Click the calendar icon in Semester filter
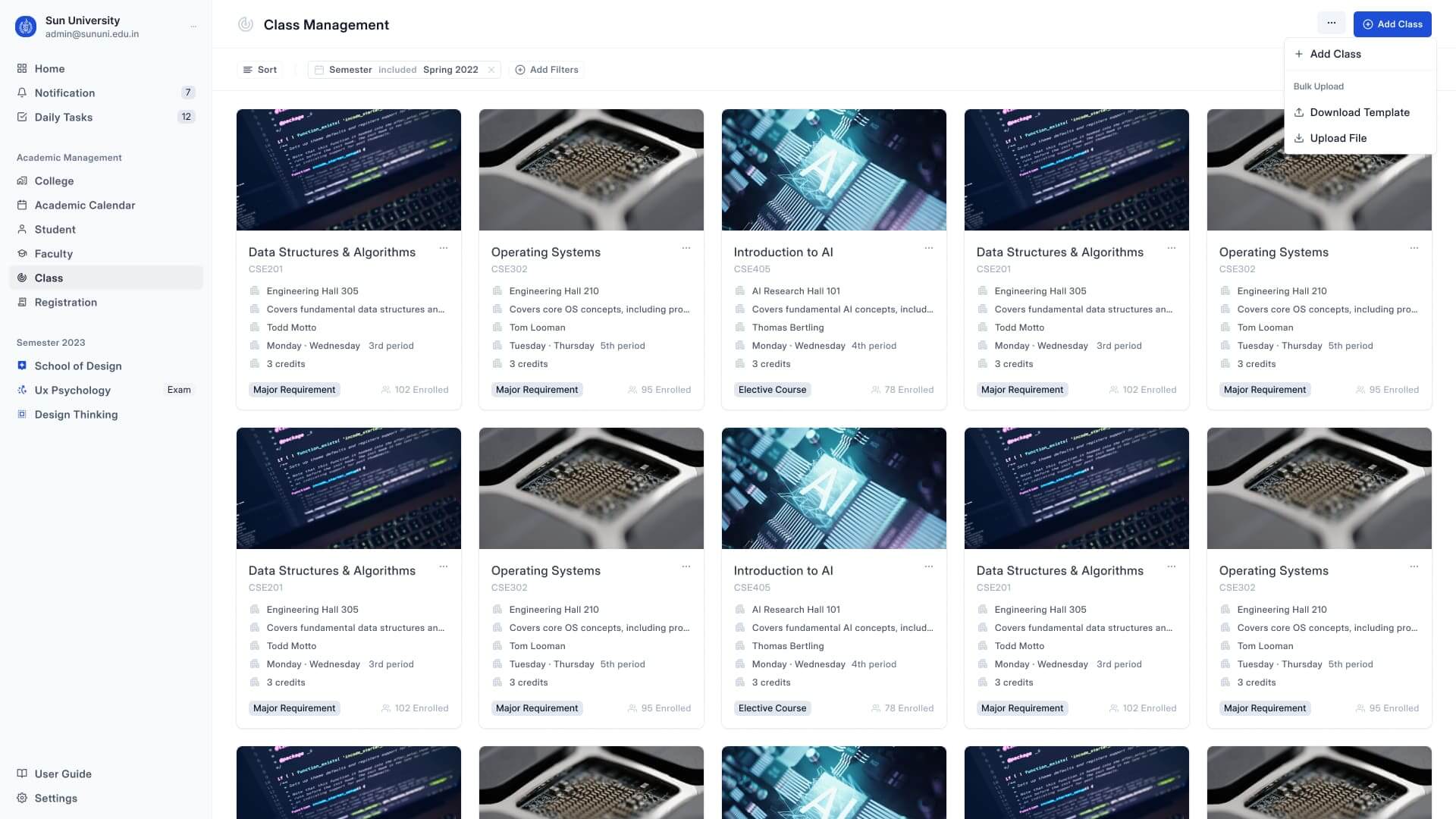This screenshot has width=1456, height=819. point(319,70)
